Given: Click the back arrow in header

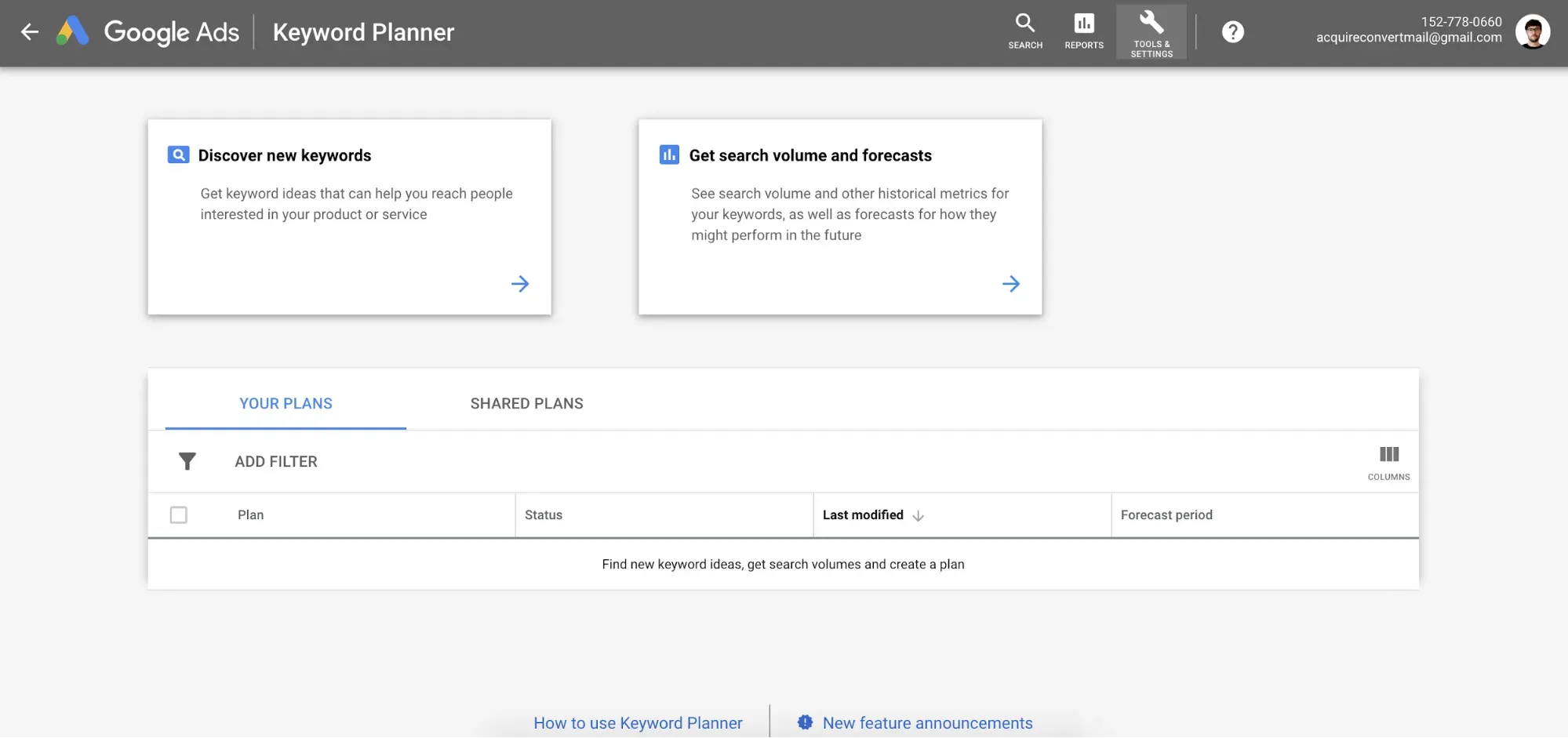Looking at the screenshot, I should click(x=30, y=32).
